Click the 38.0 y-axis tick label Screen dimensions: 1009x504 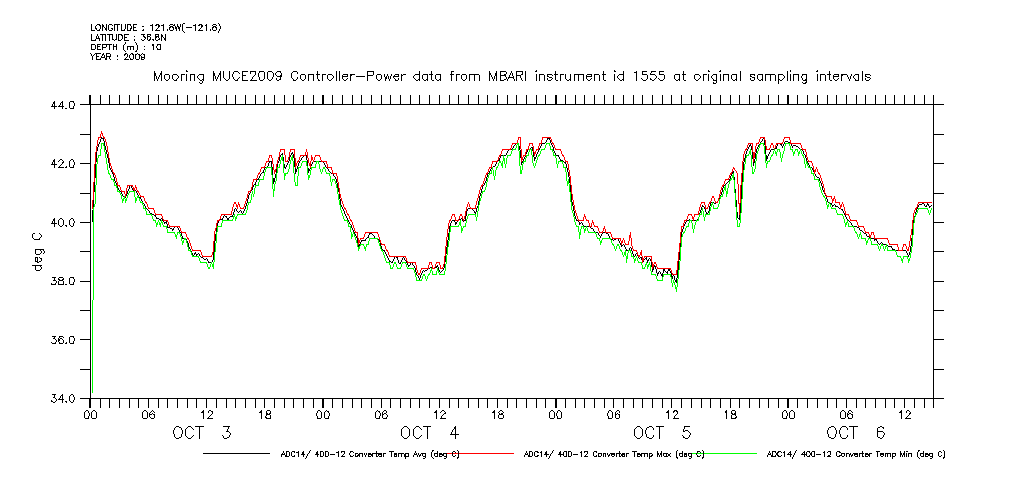click(x=62, y=281)
